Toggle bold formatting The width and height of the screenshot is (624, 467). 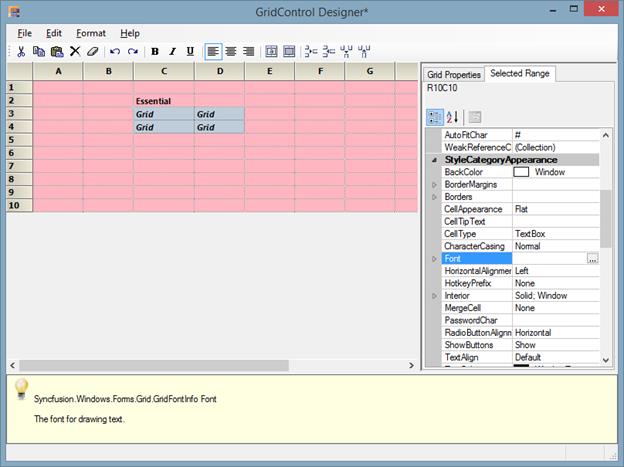(155, 51)
